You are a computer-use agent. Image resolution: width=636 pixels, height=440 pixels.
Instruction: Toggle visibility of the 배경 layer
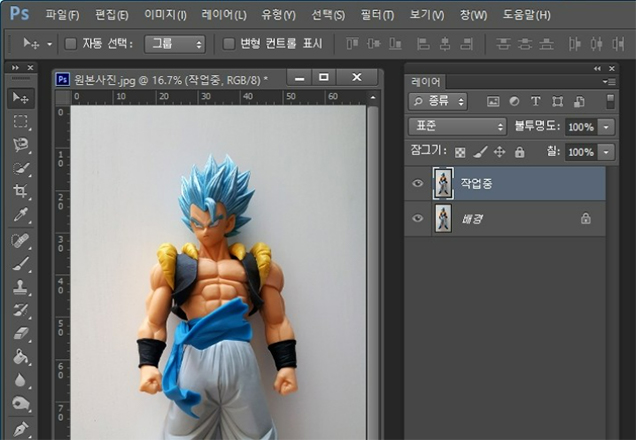[x=418, y=219]
